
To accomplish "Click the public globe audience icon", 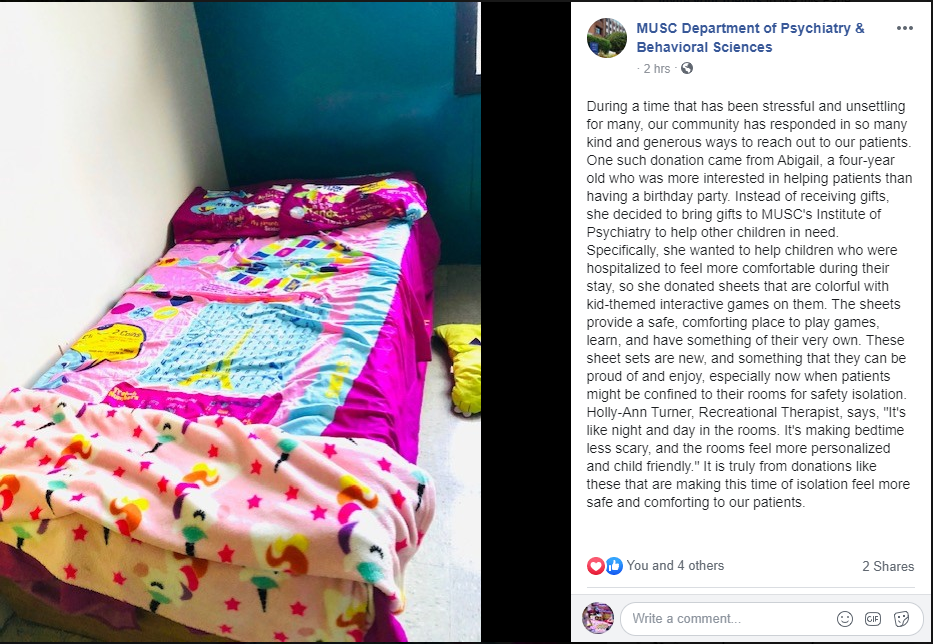I will 687,68.
